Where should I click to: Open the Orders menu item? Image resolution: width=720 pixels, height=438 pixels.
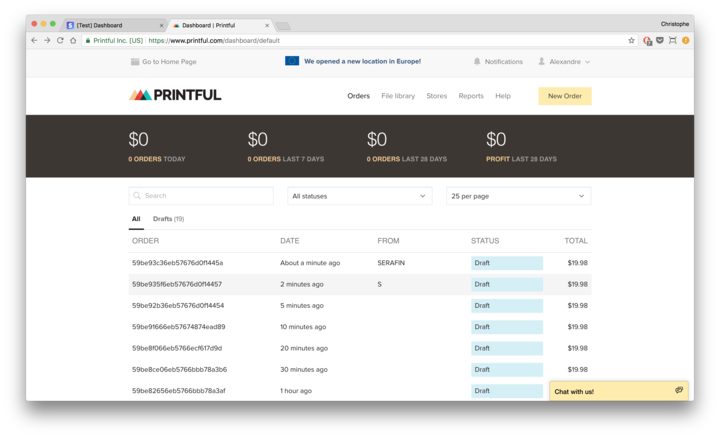(x=358, y=96)
